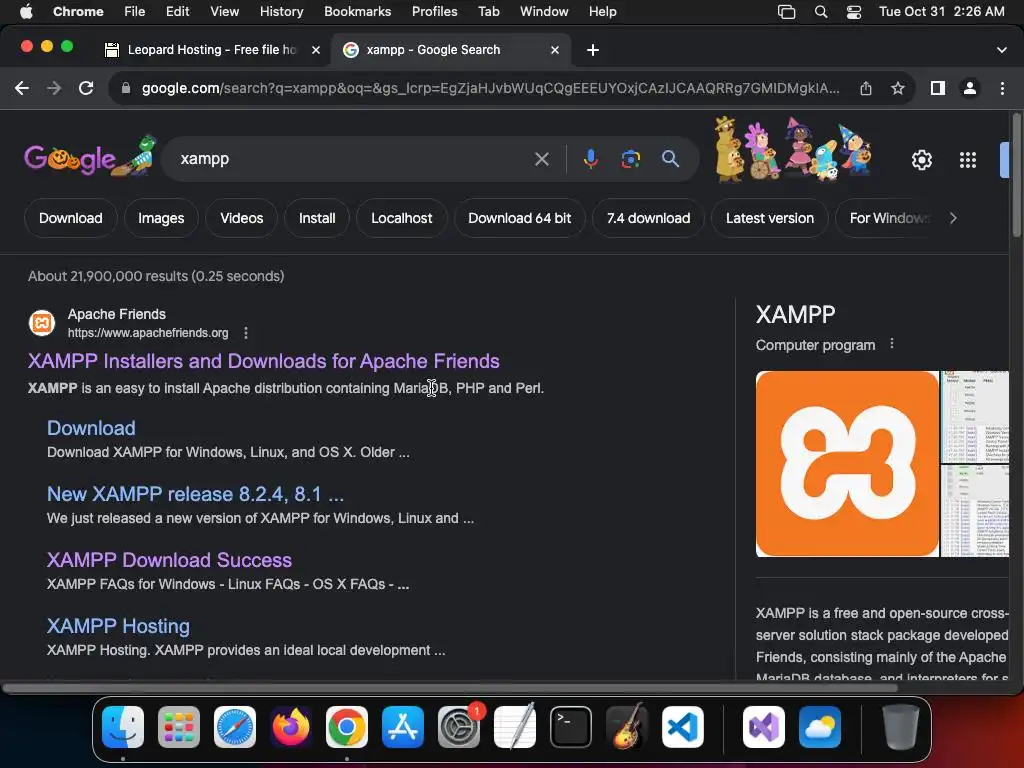Select the Download 64 bit chip
This screenshot has height=768, width=1024.
click(x=520, y=218)
